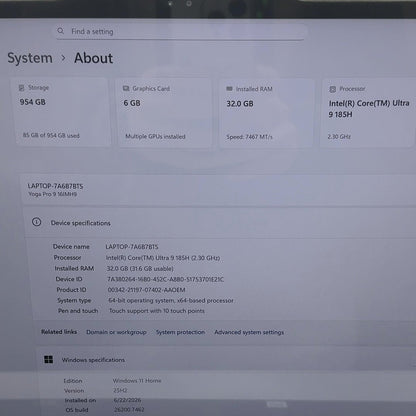The height and width of the screenshot is (416, 416).
Task: Click 'Multiple GPUs installed' text
Action: pos(155,136)
